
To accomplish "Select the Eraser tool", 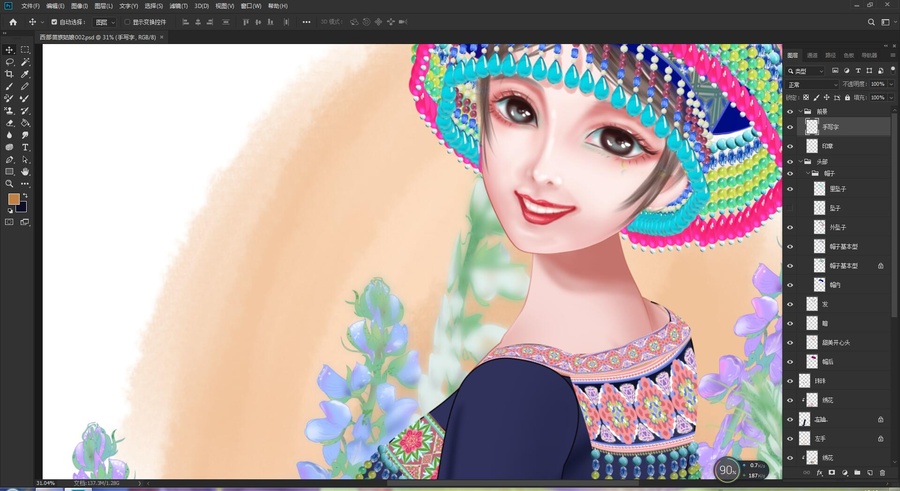I will coord(9,123).
